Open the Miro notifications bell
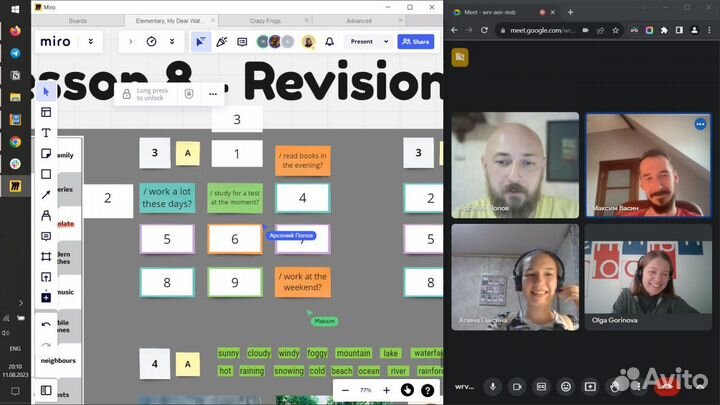This screenshot has width=720, height=405. click(331, 42)
